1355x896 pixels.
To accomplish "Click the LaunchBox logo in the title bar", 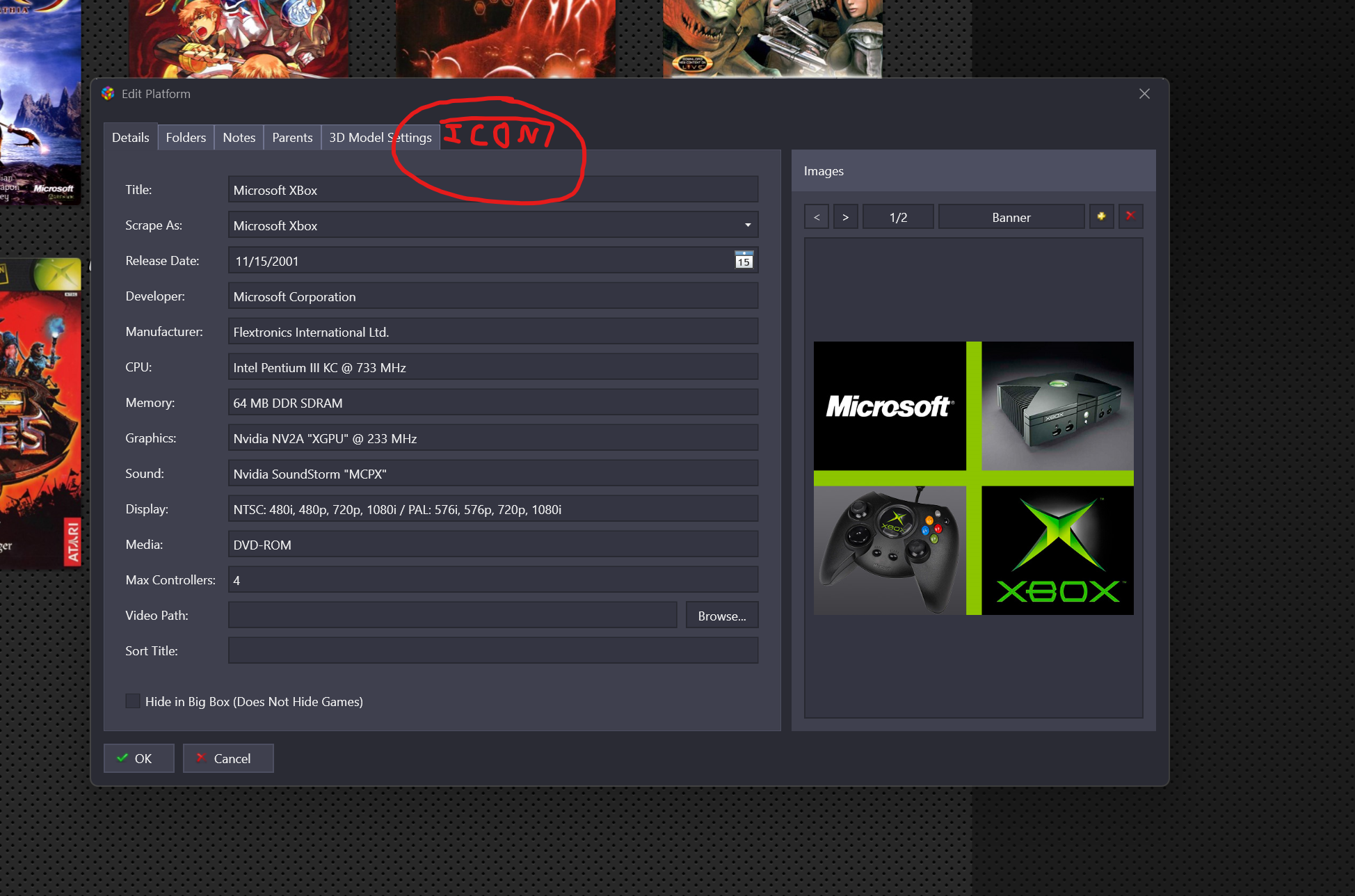I will (108, 94).
